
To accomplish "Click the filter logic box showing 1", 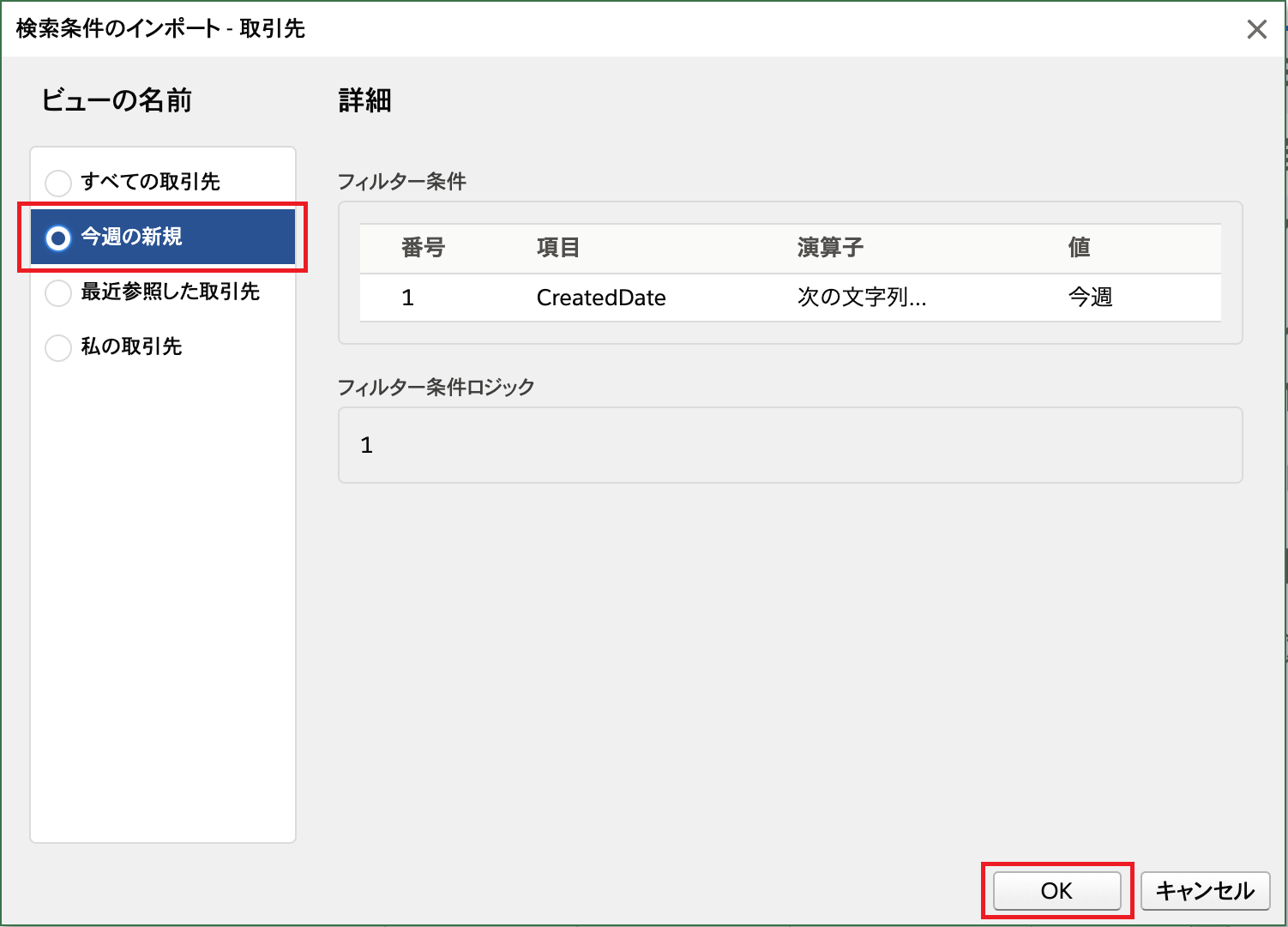I will point(790,445).
